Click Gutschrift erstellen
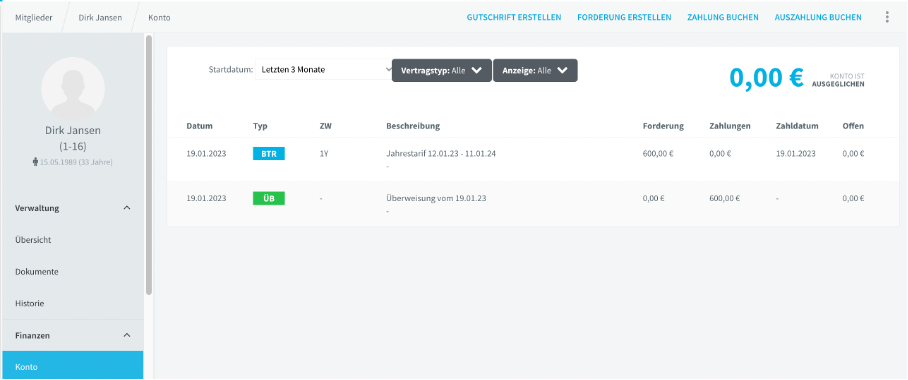The width and height of the screenshot is (908, 380). [514, 17]
